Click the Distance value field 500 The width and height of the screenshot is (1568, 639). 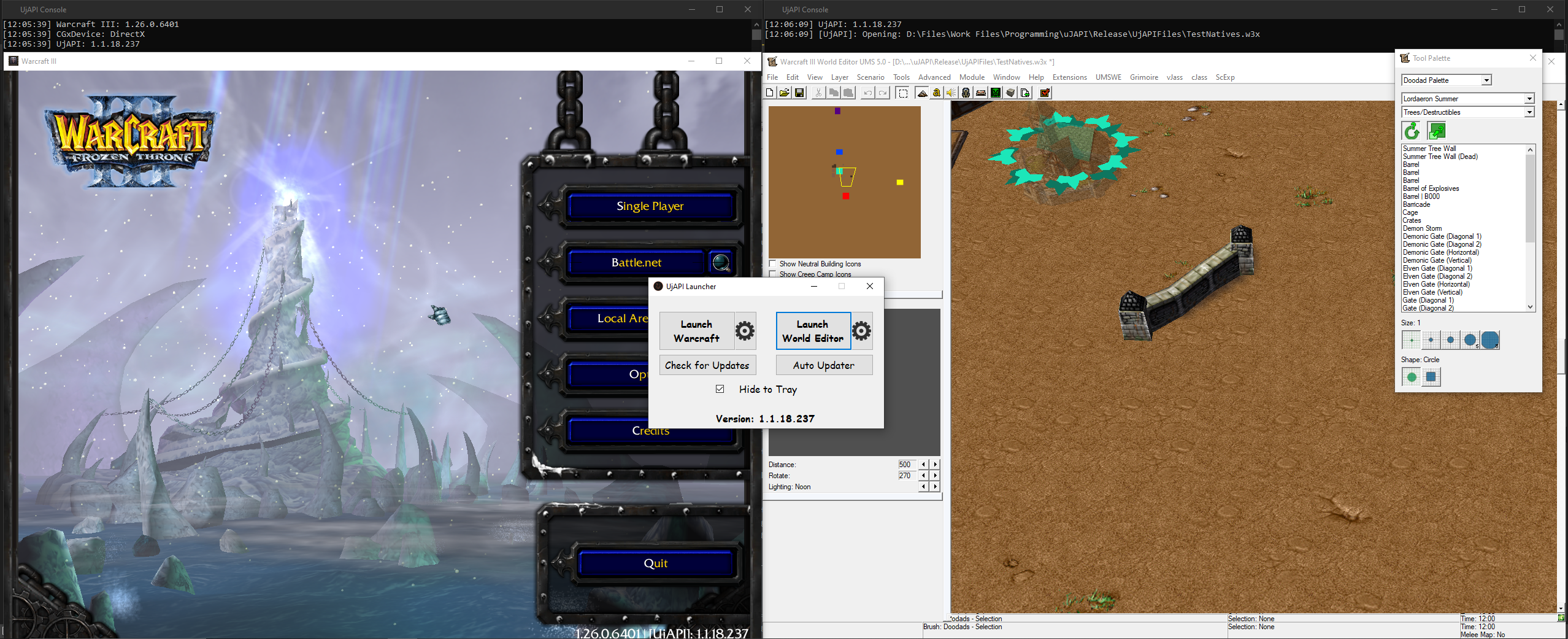[907, 465]
